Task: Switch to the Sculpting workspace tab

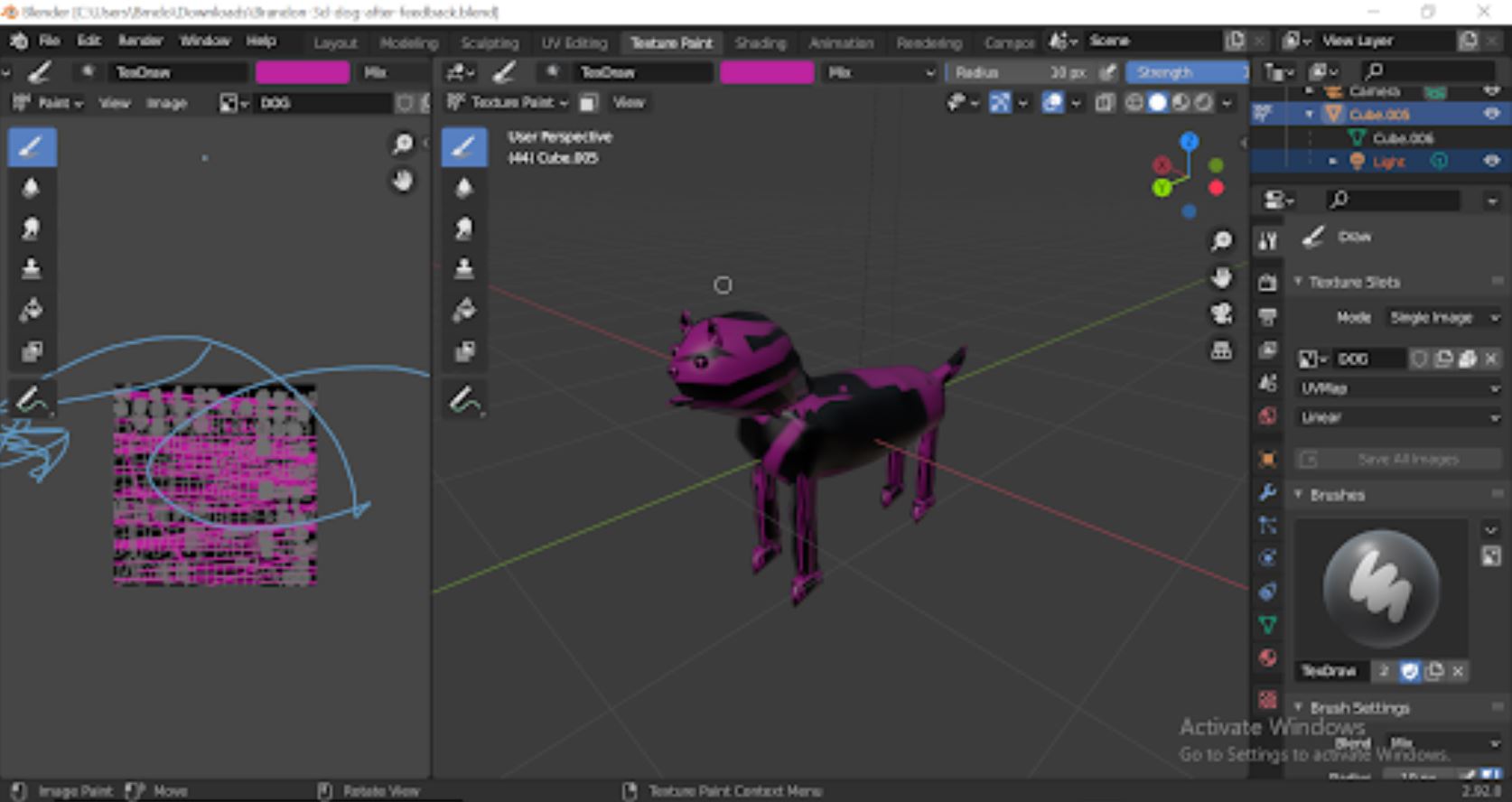Action: (x=489, y=42)
